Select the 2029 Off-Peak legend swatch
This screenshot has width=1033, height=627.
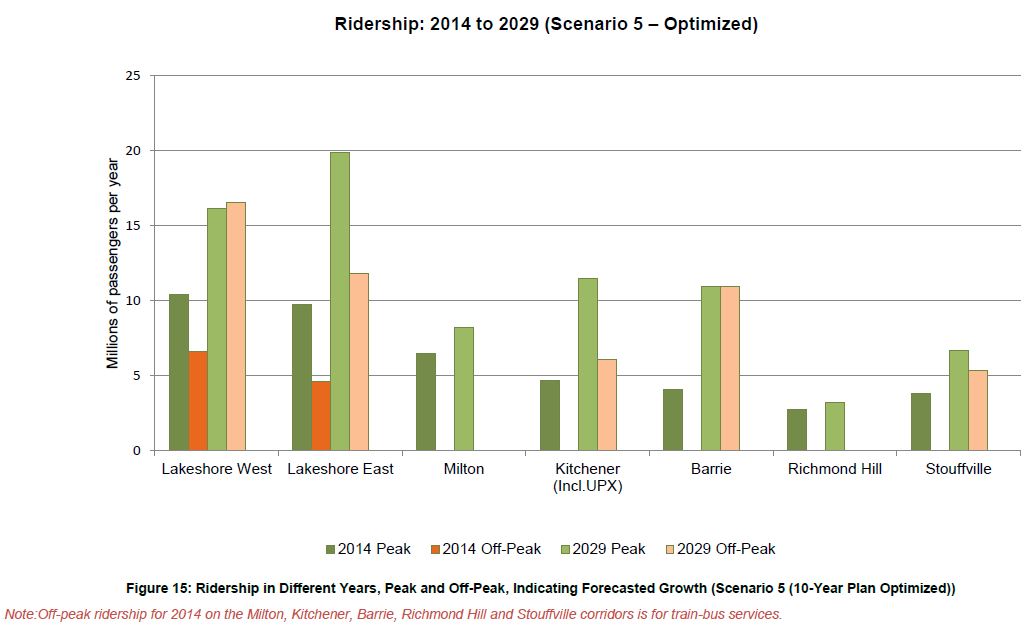click(x=670, y=549)
